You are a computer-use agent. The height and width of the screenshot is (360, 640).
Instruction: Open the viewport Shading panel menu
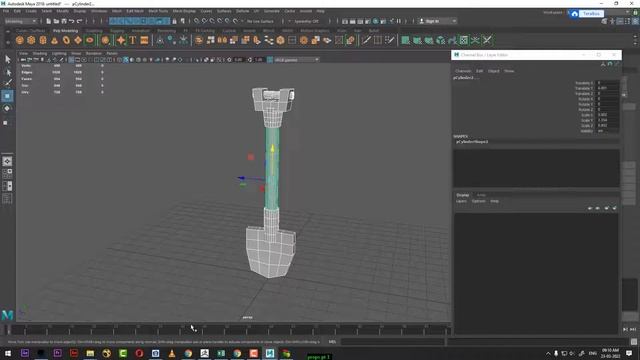point(40,53)
